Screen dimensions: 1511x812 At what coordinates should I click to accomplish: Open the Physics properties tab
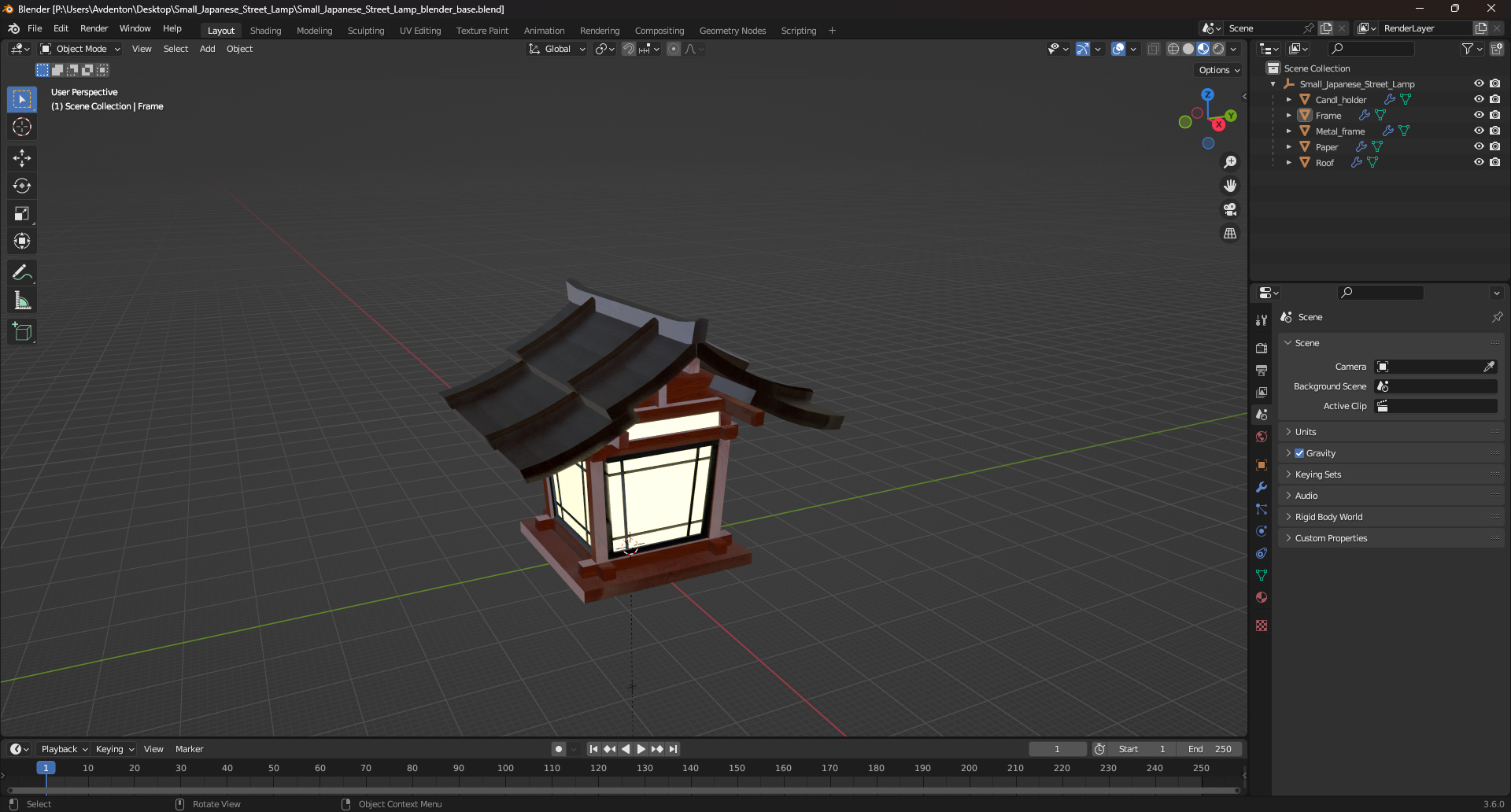(x=1262, y=531)
